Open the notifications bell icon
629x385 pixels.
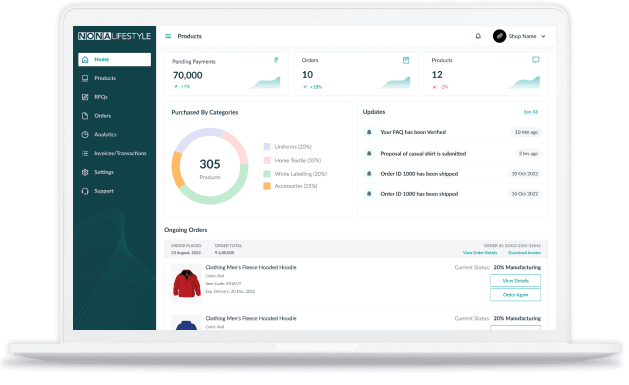[x=478, y=36]
